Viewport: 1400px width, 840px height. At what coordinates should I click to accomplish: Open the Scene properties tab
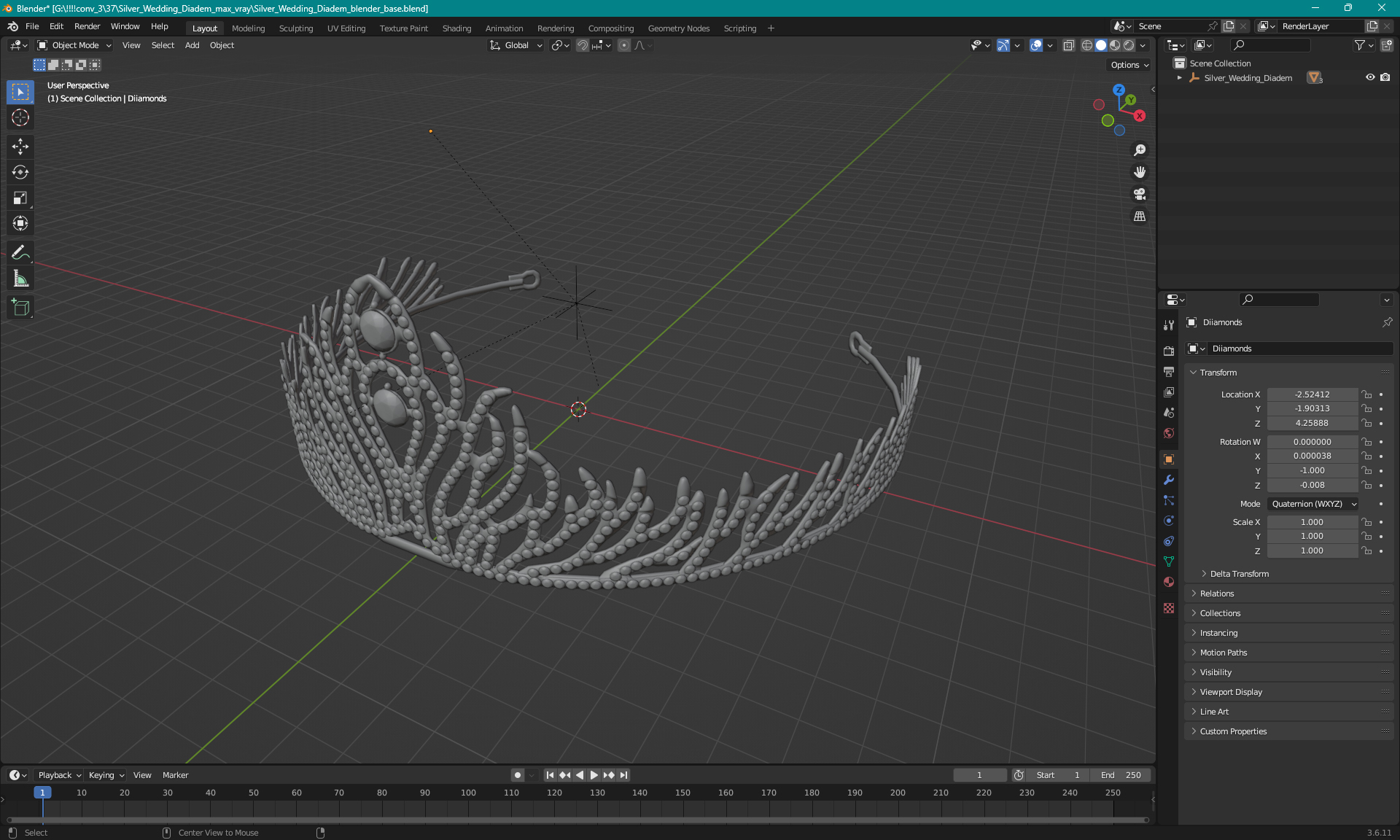tap(1169, 412)
